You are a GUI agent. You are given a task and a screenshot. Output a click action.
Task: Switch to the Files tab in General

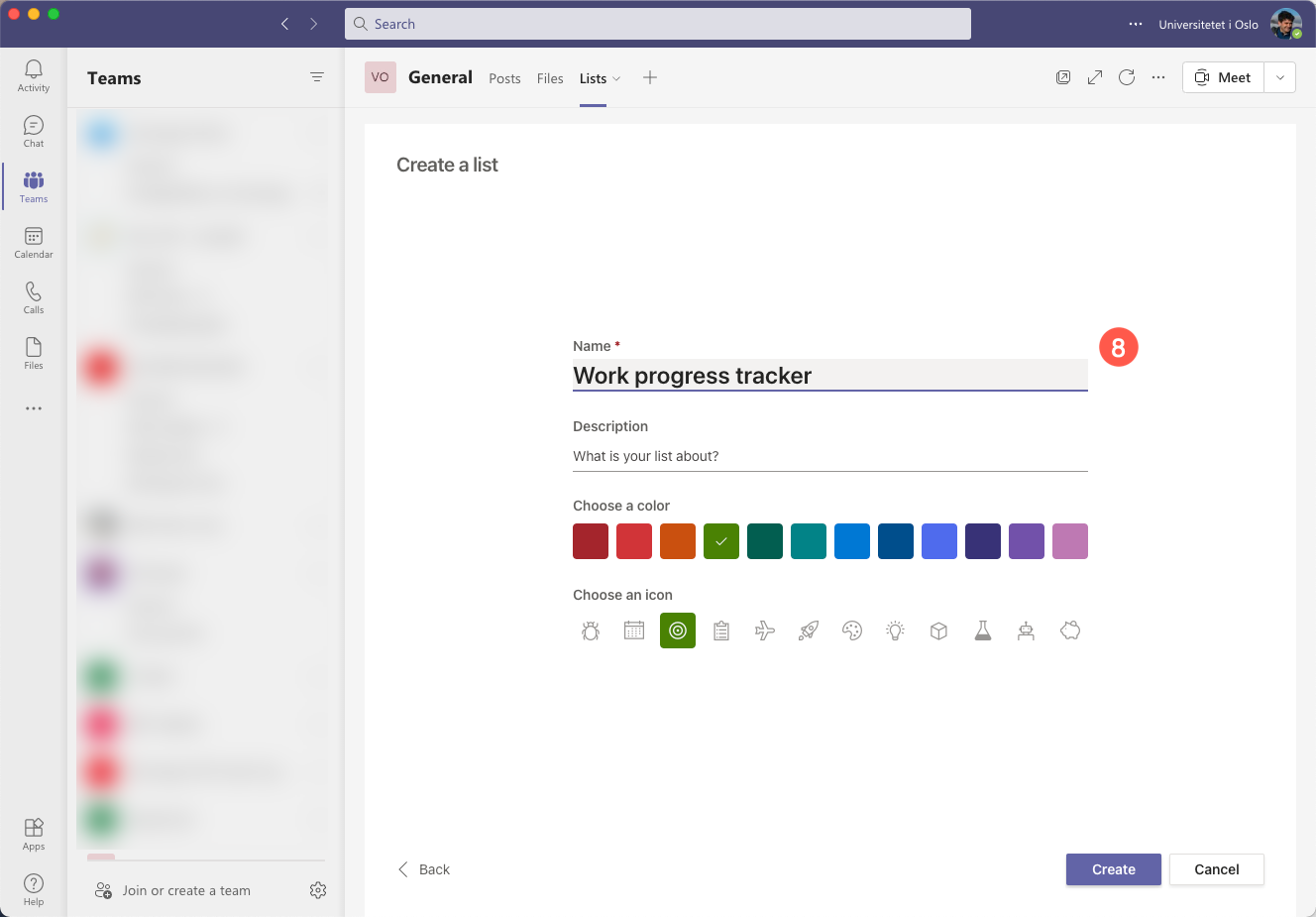pos(550,78)
